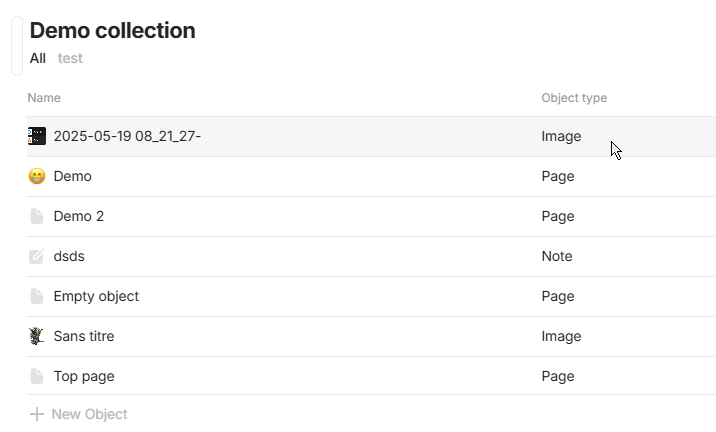Click the page icon beside Empty object

coord(37,296)
